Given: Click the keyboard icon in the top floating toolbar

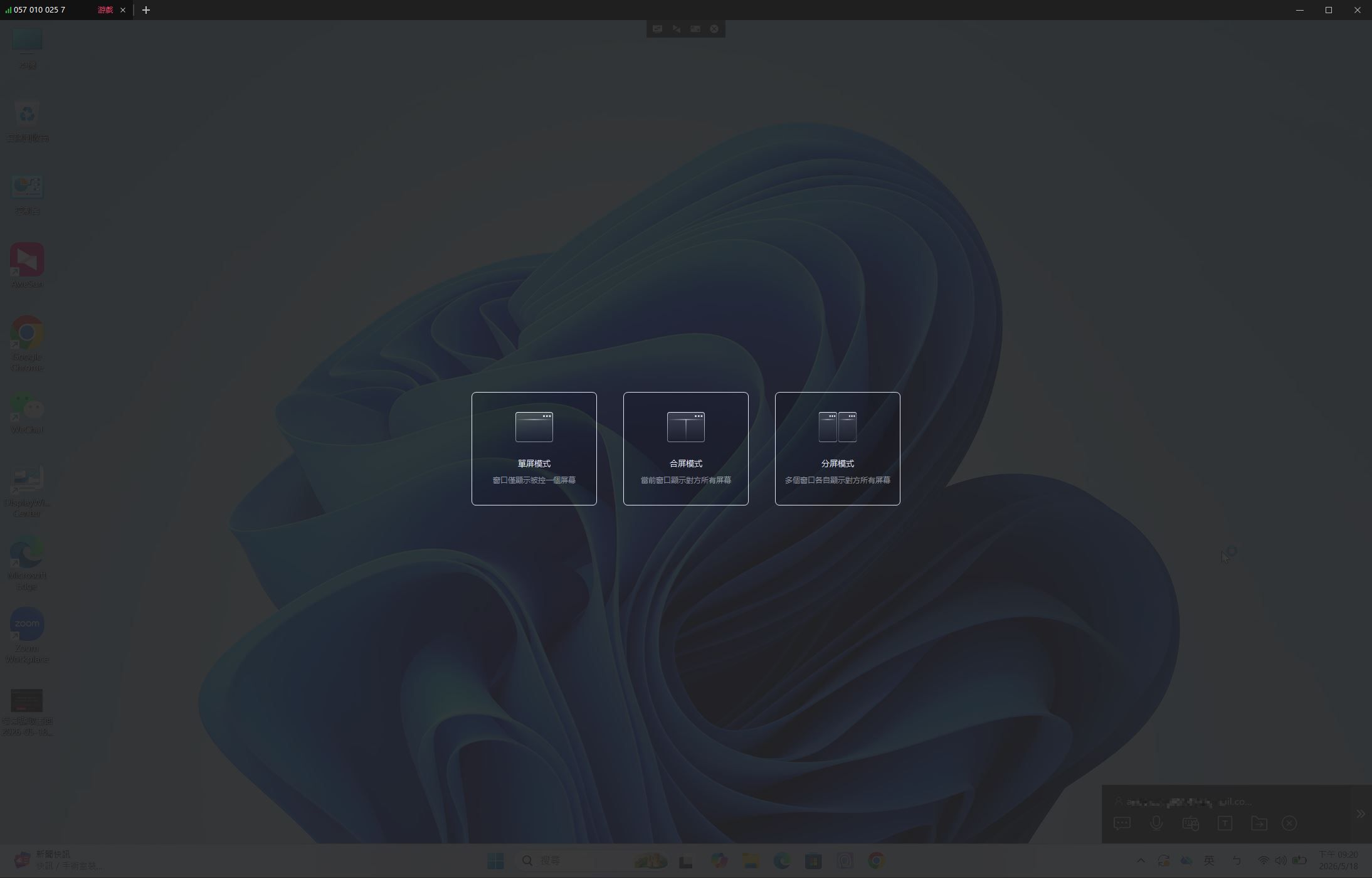Looking at the screenshot, I should [x=695, y=29].
